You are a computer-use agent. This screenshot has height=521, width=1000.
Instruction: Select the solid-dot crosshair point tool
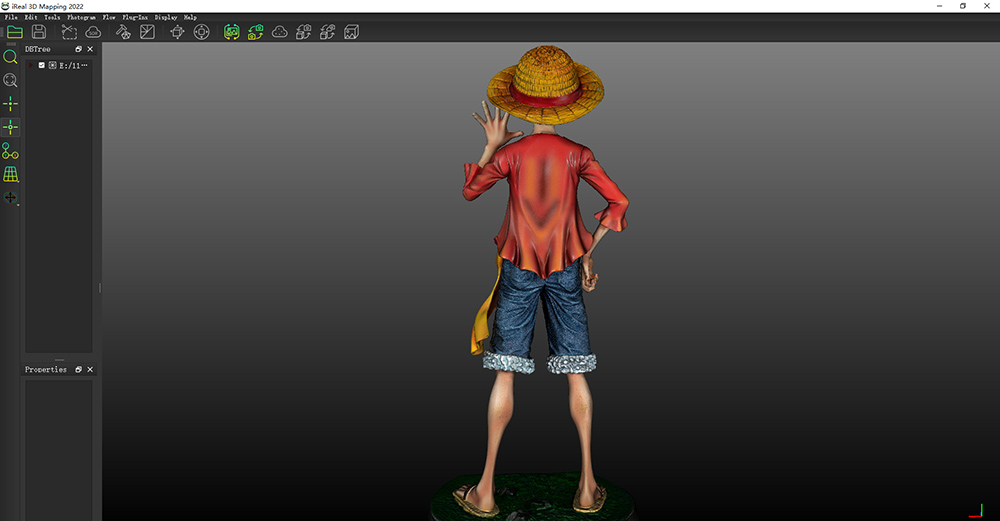pyautogui.click(x=10, y=103)
